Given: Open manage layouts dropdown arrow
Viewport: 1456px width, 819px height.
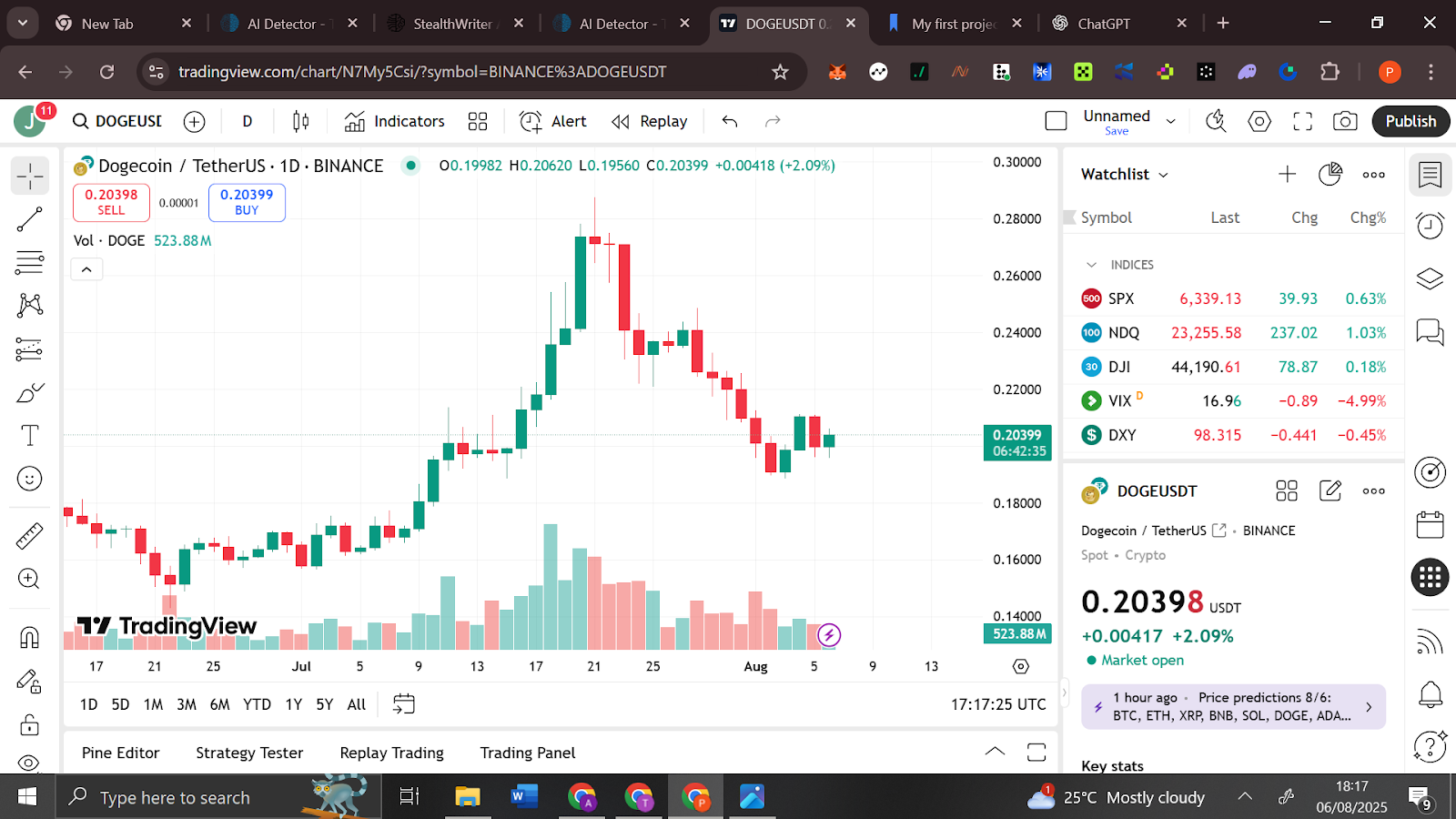Looking at the screenshot, I should pyautogui.click(x=1171, y=121).
